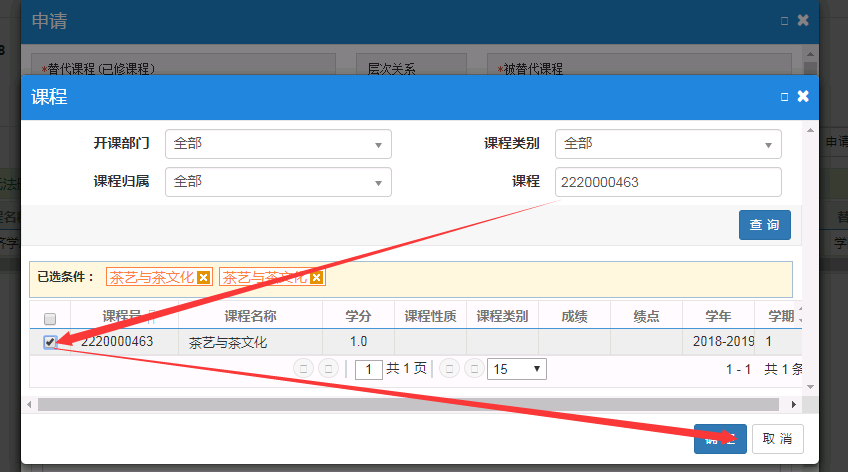This screenshot has width=848, height=472.
Task: Sort by 课程名称 column header
Action: pyautogui.click(x=250, y=316)
